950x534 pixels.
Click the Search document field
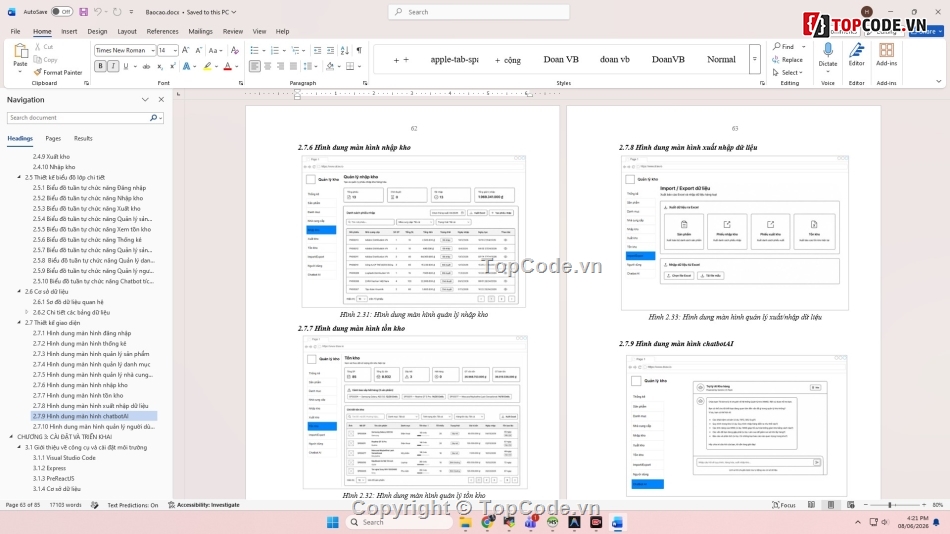coord(79,118)
